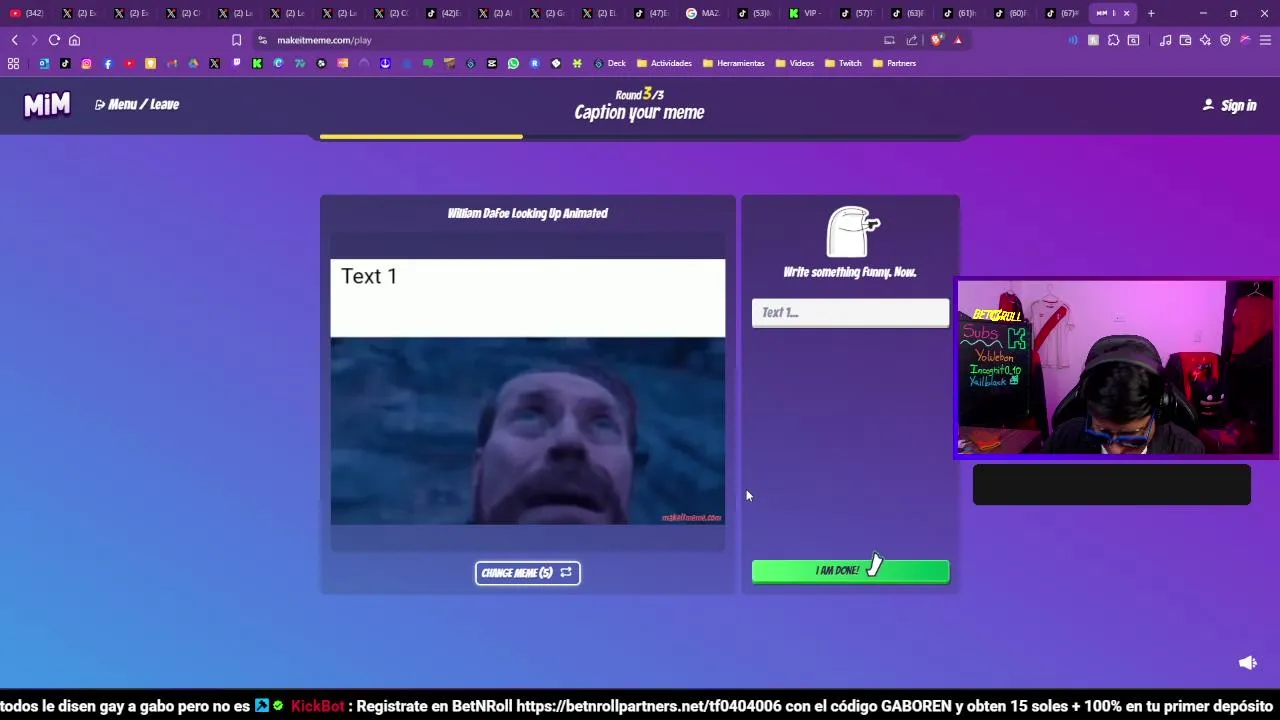Open the browser home page icon
This screenshot has width=1280, height=720.
click(x=74, y=40)
